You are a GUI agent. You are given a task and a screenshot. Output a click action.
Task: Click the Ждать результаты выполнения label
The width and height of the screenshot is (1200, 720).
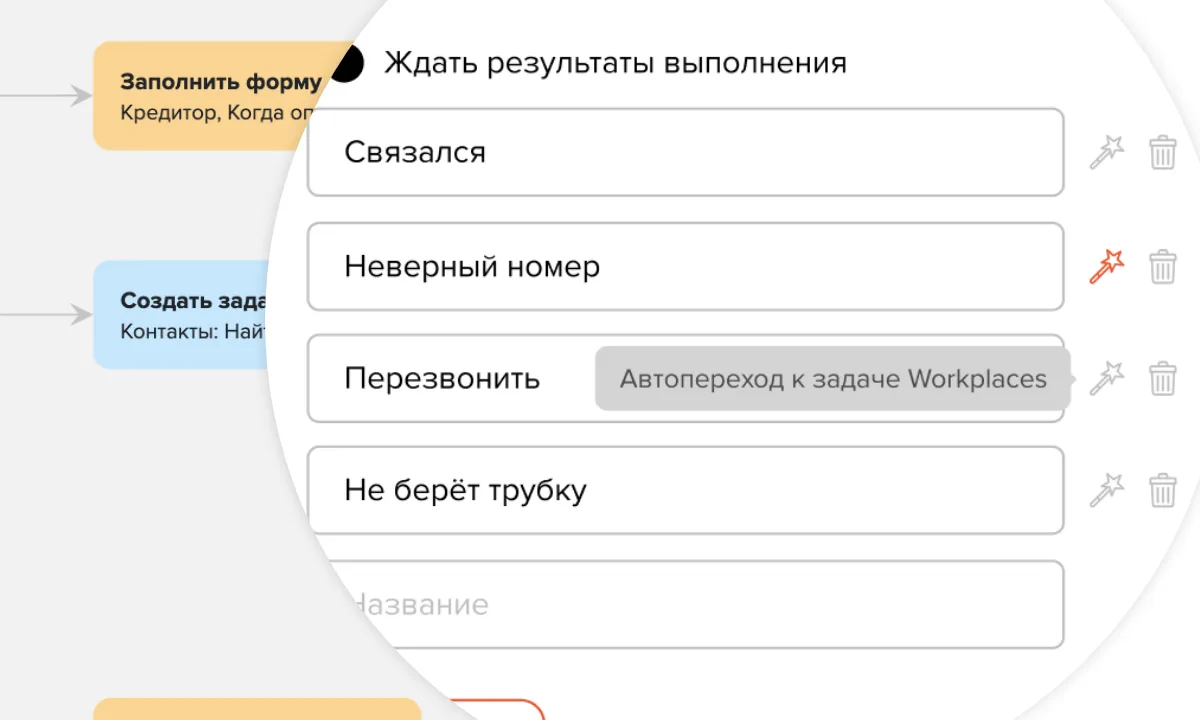(615, 63)
